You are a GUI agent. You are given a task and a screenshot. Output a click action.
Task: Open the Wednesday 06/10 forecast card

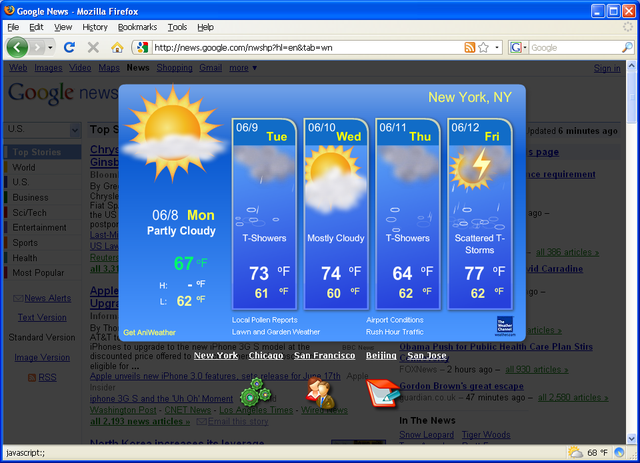pyautogui.click(x=335, y=214)
